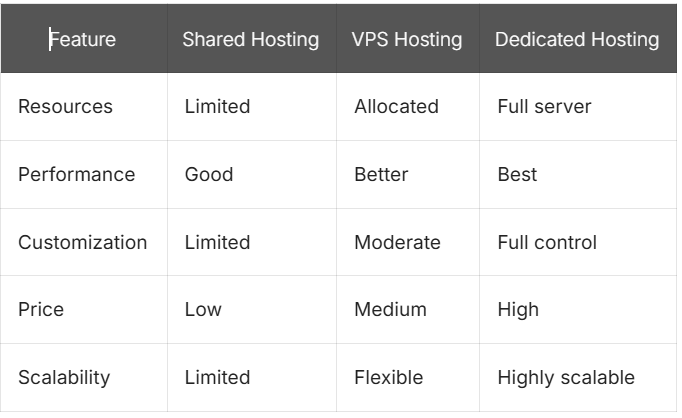Viewport: 682px width, 418px height.
Task: Select the Low price cell
Action: [x=202, y=310]
